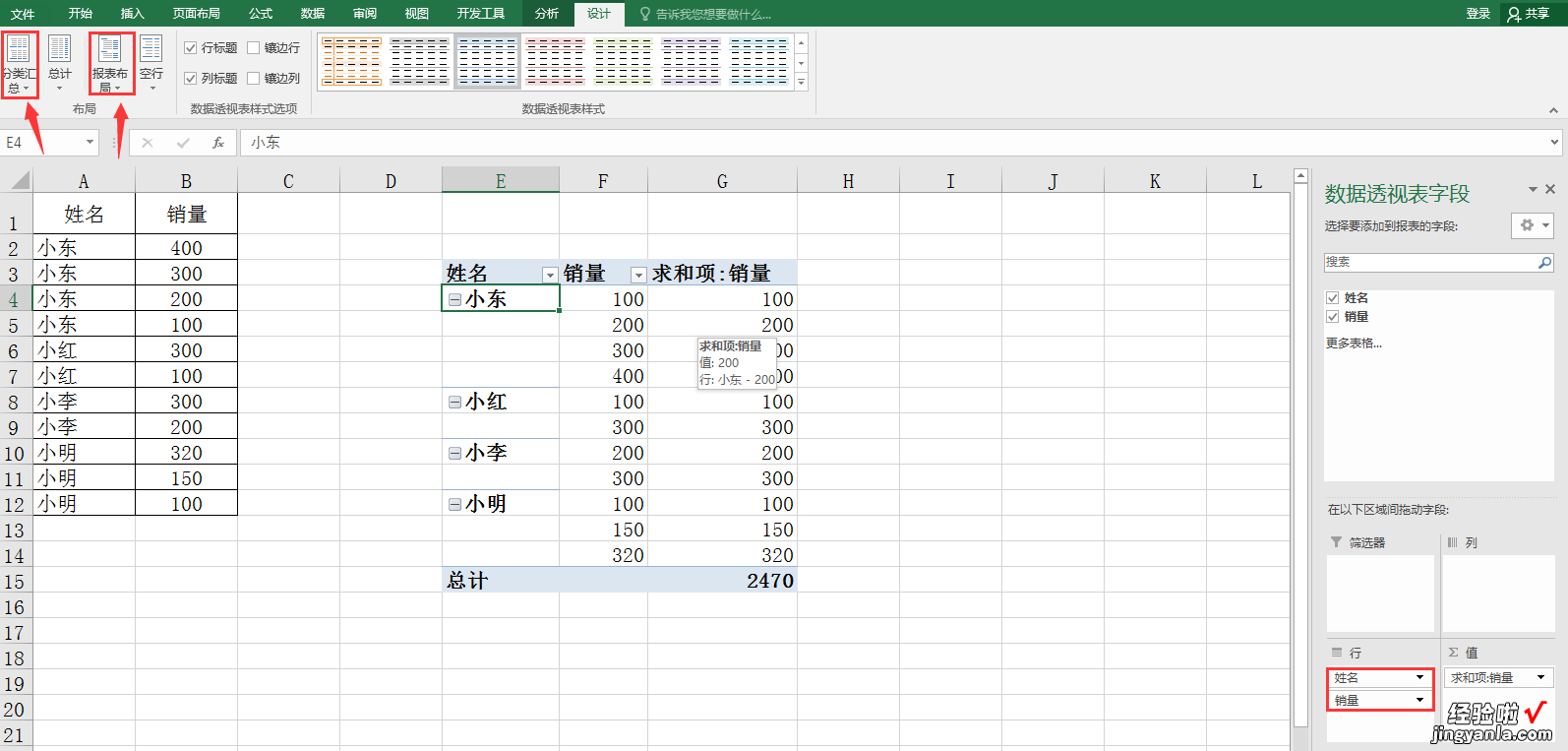Select the red pivot table style thumbnail
Screen dimensions: 1568x751
tap(555, 62)
